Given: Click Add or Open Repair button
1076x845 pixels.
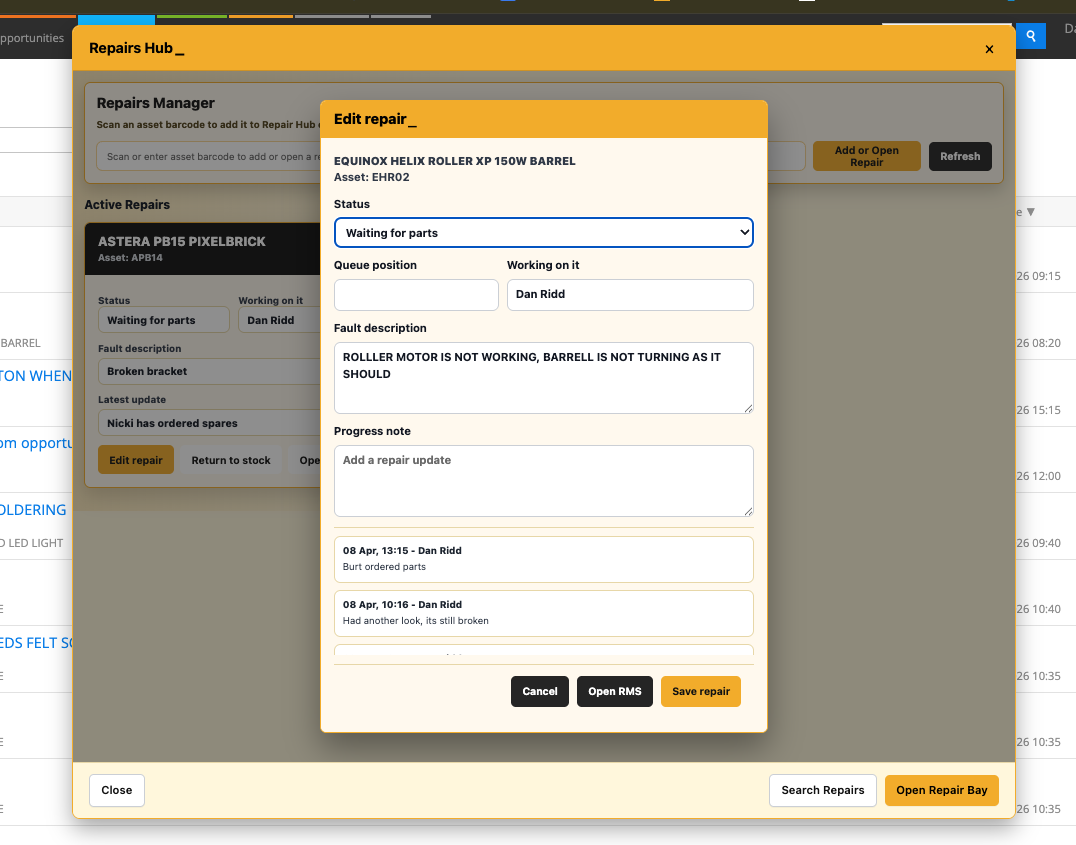Looking at the screenshot, I should [x=866, y=157].
